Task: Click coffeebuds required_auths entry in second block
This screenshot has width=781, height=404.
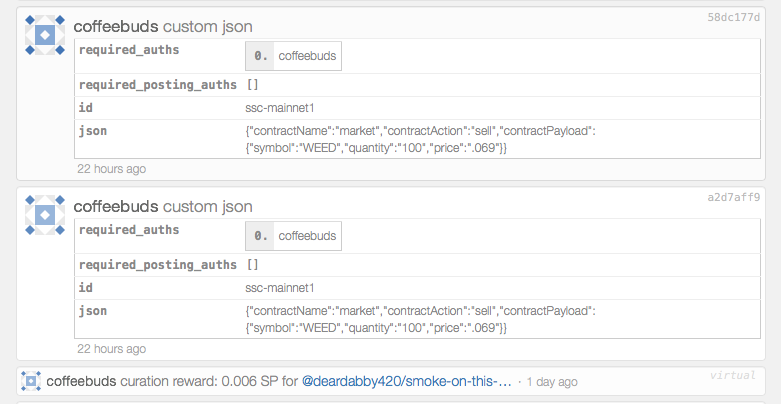Action: [x=307, y=236]
